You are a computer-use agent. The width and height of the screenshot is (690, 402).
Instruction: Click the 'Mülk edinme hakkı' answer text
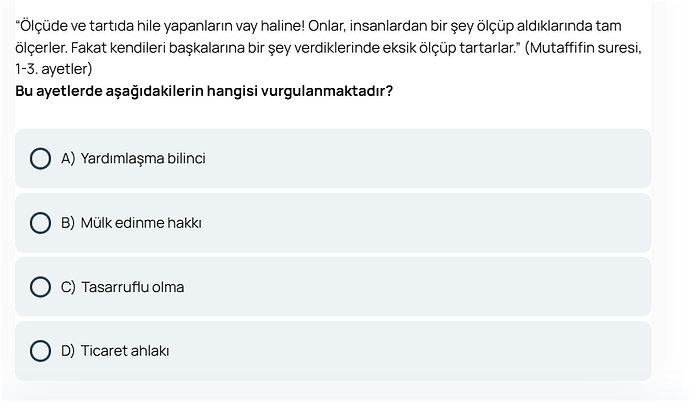point(141,223)
